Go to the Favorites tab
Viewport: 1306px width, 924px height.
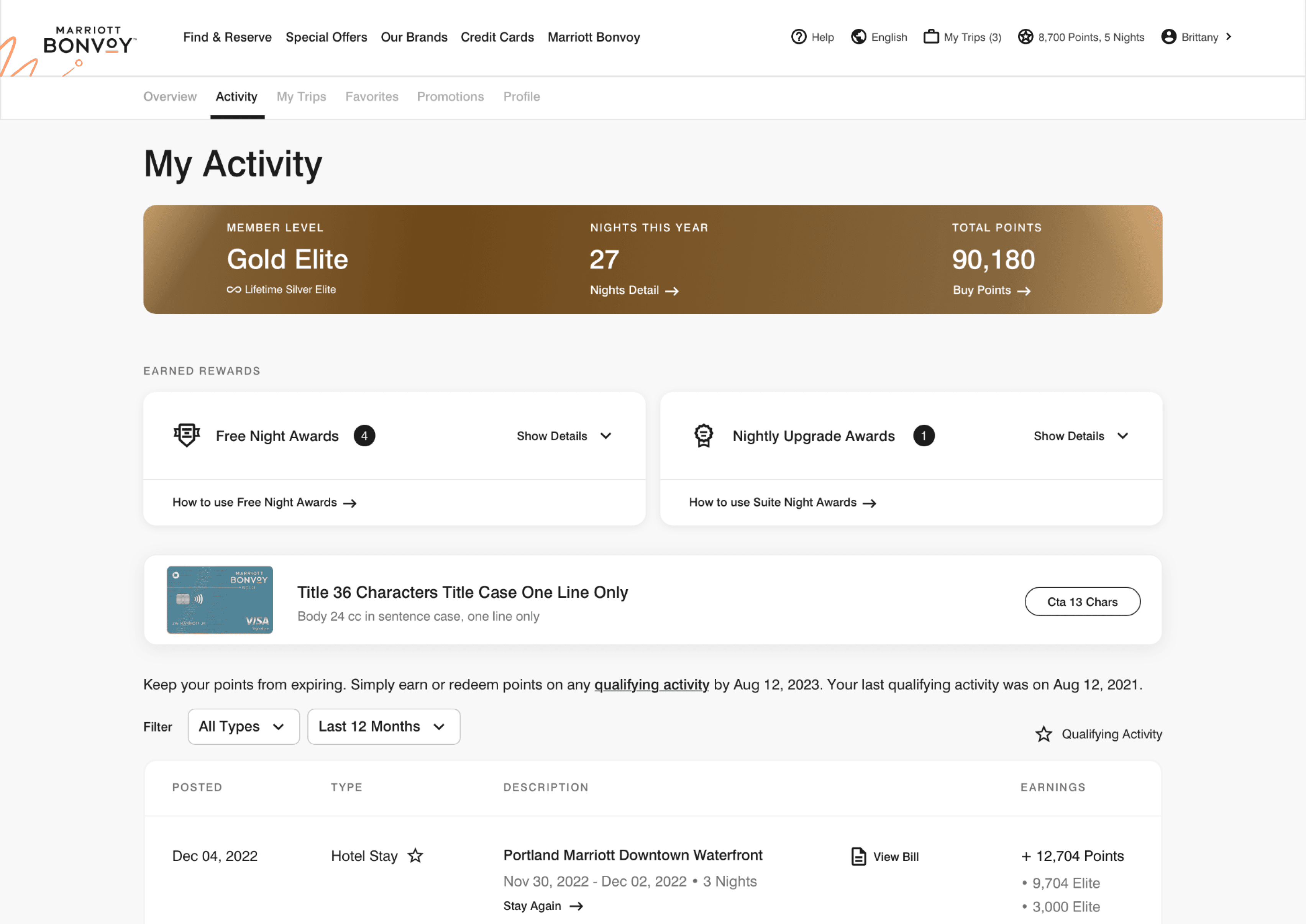click(x=372, y=97)
